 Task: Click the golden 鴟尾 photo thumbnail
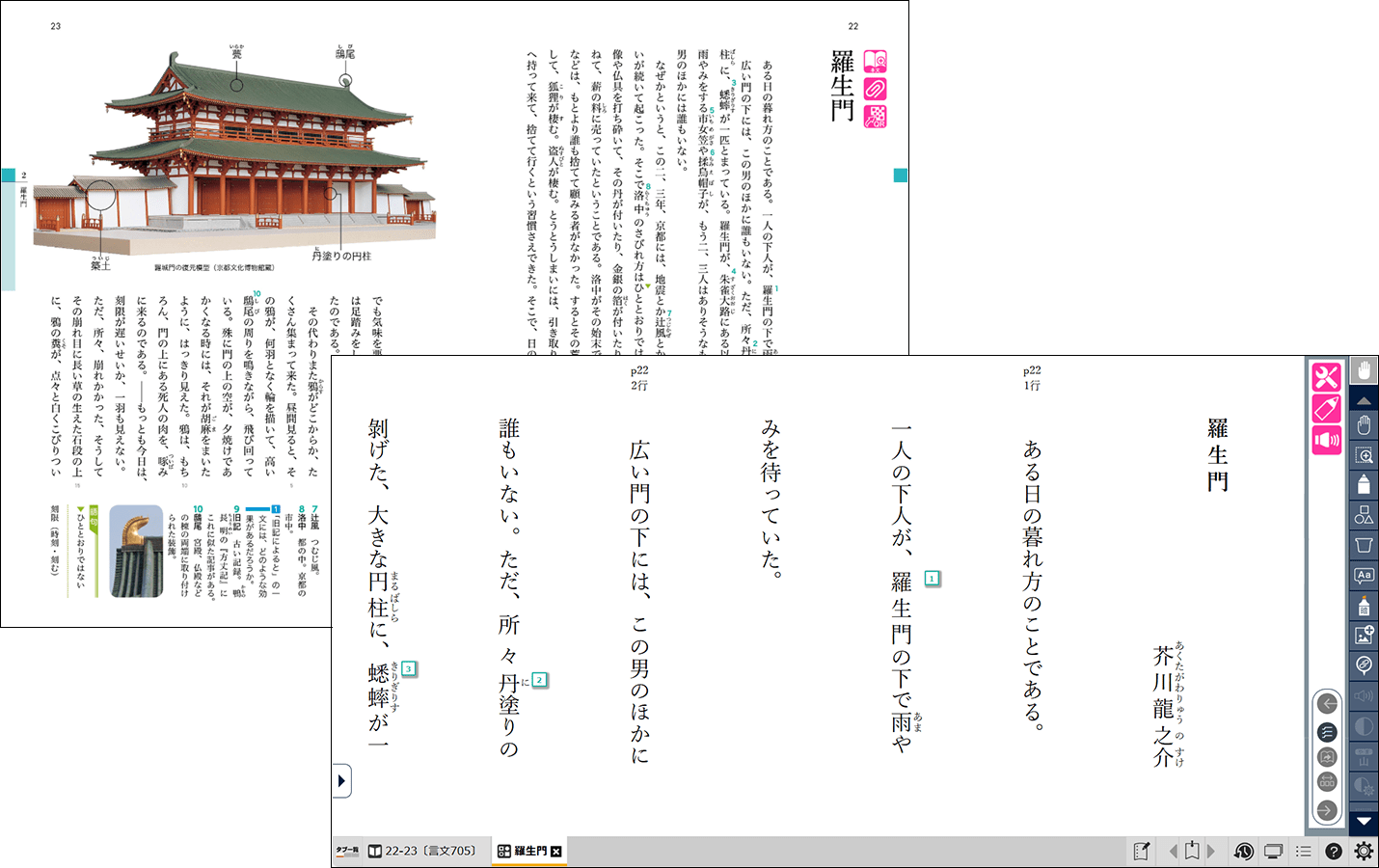pyautogui.click(x=136, y=551)
